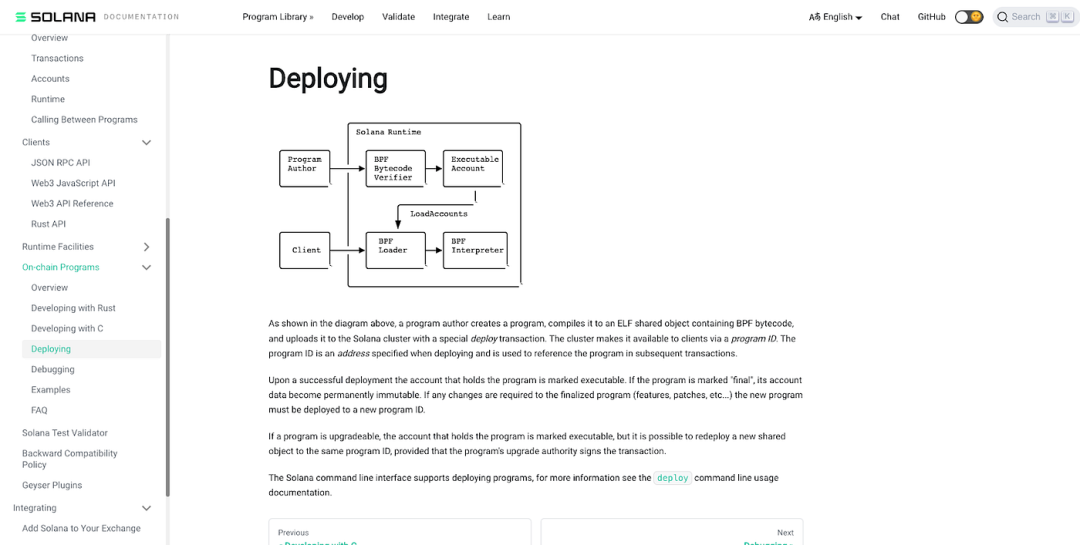This screenshot has height=545, width=1080.
Task: Click the deployment diagram image
Action: coord(400,205)
